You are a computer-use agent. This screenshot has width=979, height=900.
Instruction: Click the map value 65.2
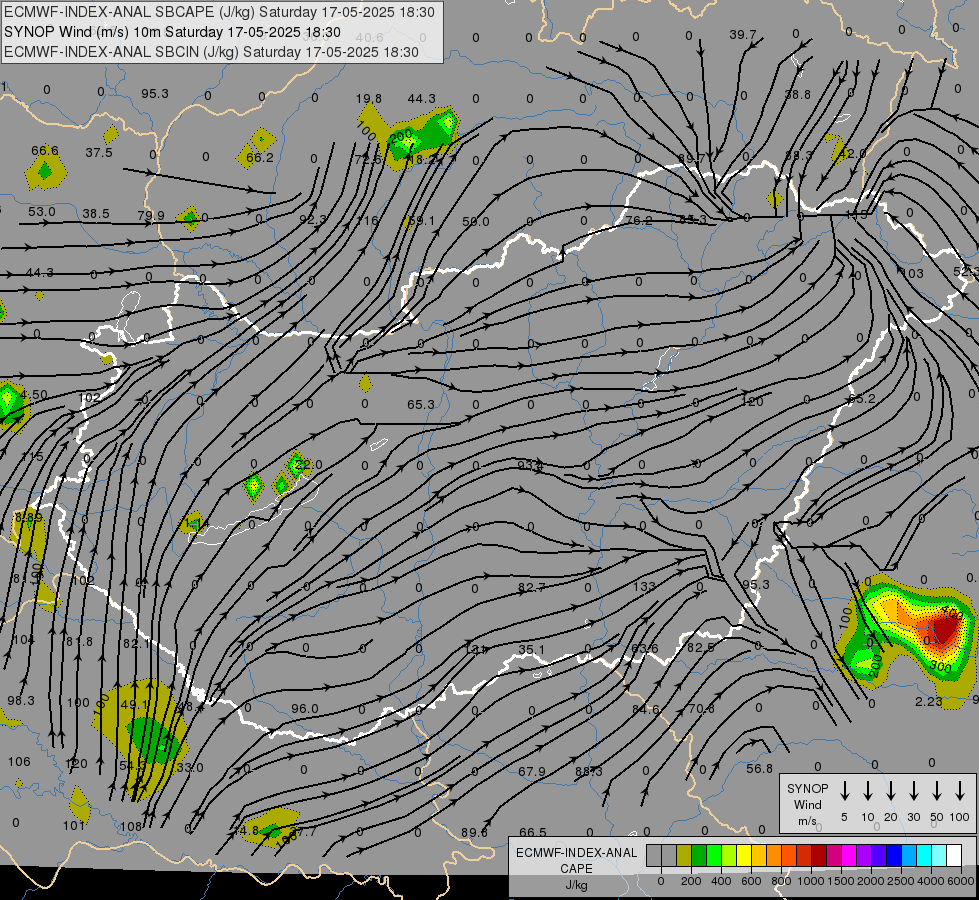[862, 398]
